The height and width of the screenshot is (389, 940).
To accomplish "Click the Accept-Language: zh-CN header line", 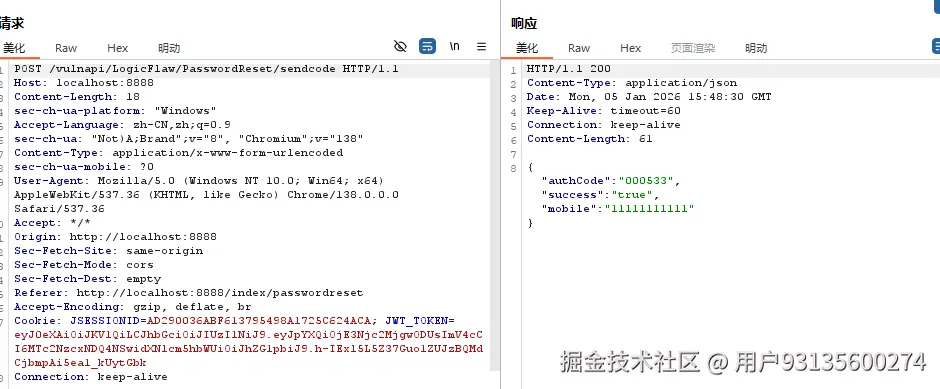I will pos(122,125).
